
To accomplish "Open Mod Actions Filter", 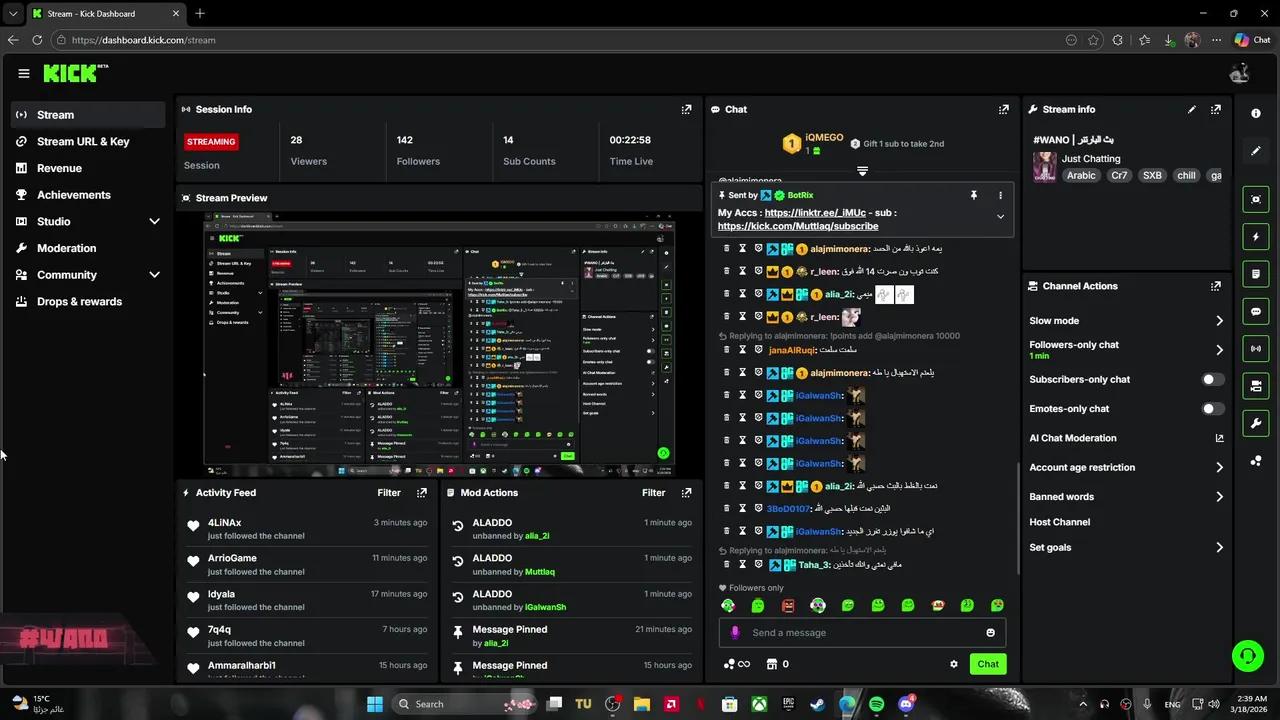I will [x=653, y=493].
